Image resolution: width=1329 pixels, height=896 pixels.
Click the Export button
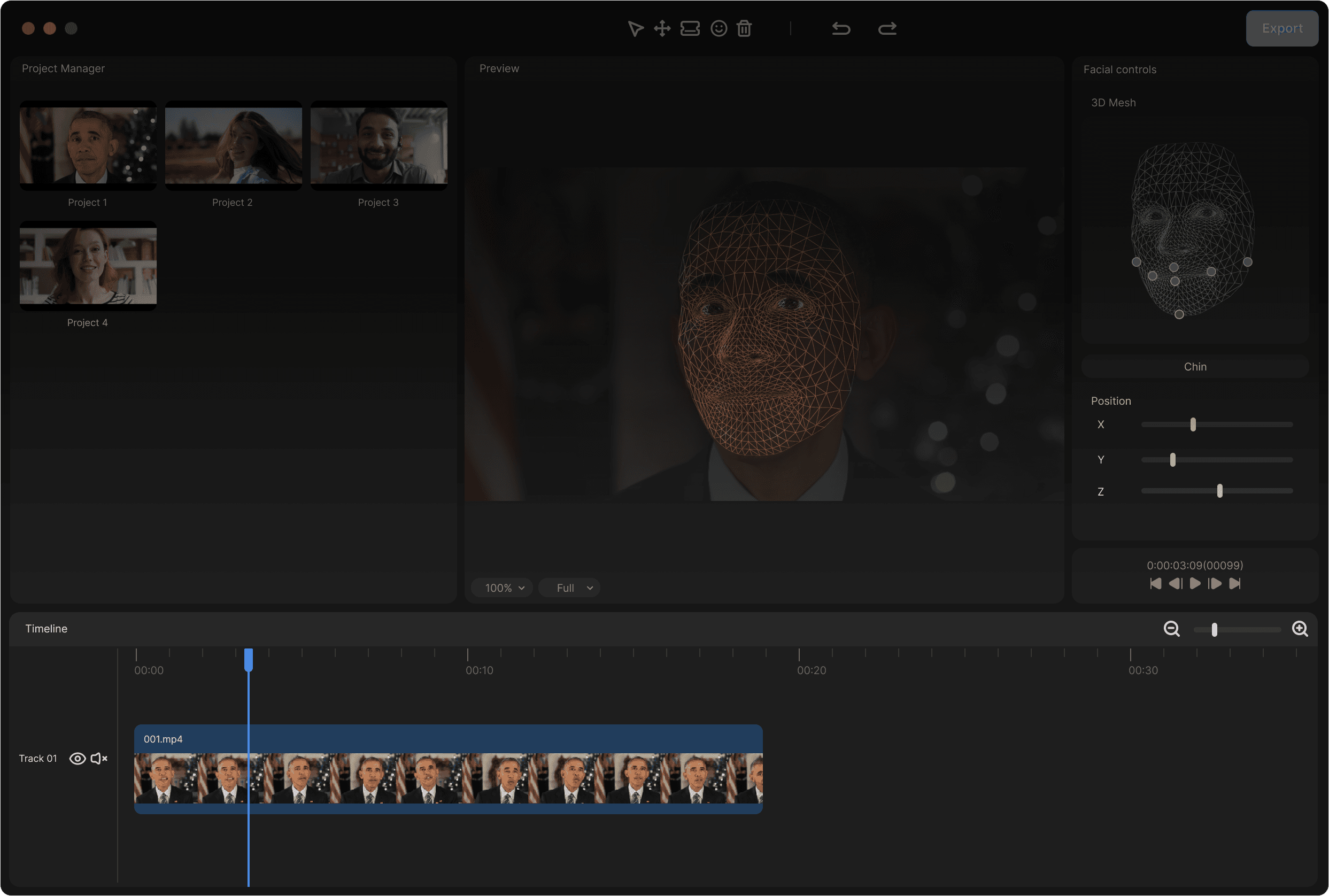(x=1281, y=28)
